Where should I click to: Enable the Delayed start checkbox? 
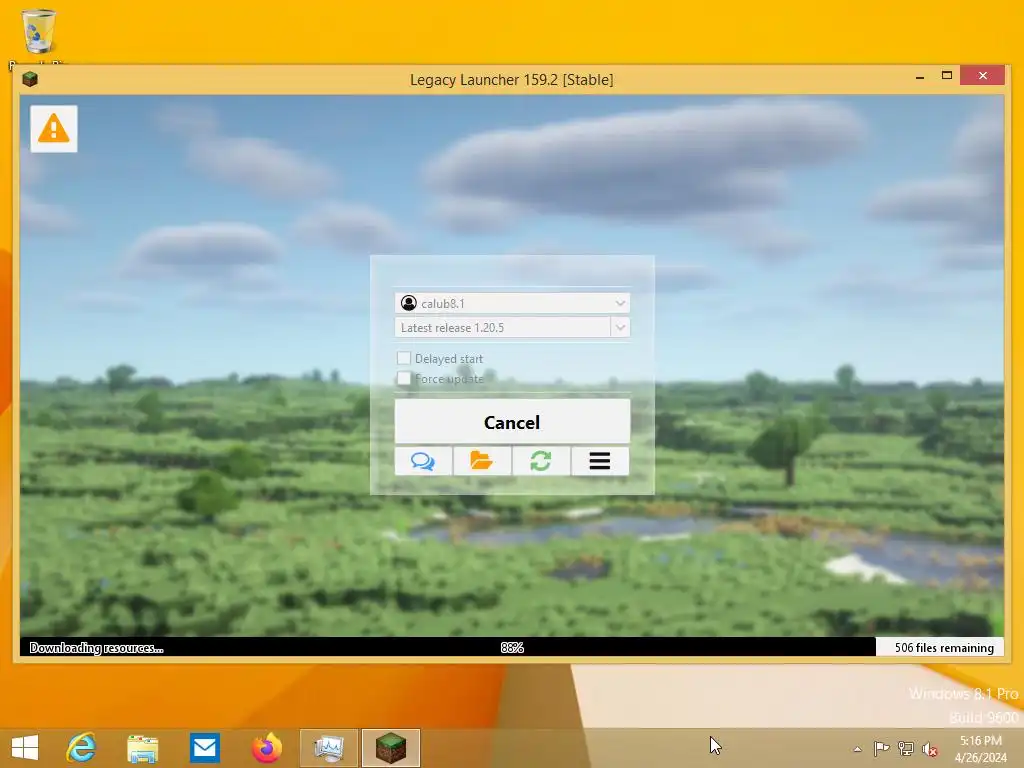coord(404,358)
